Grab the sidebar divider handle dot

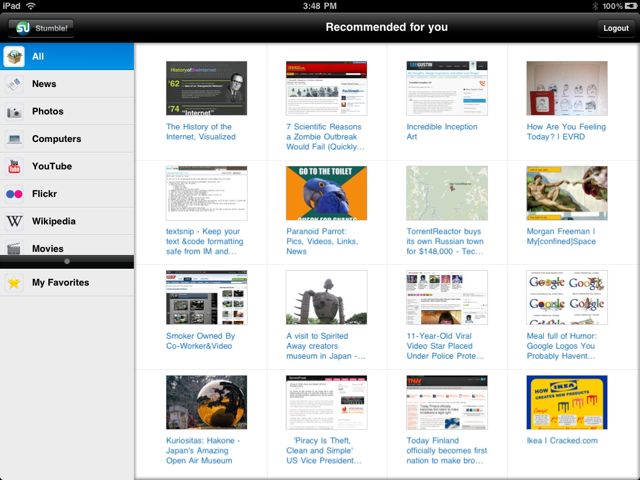tap(67, 261)
